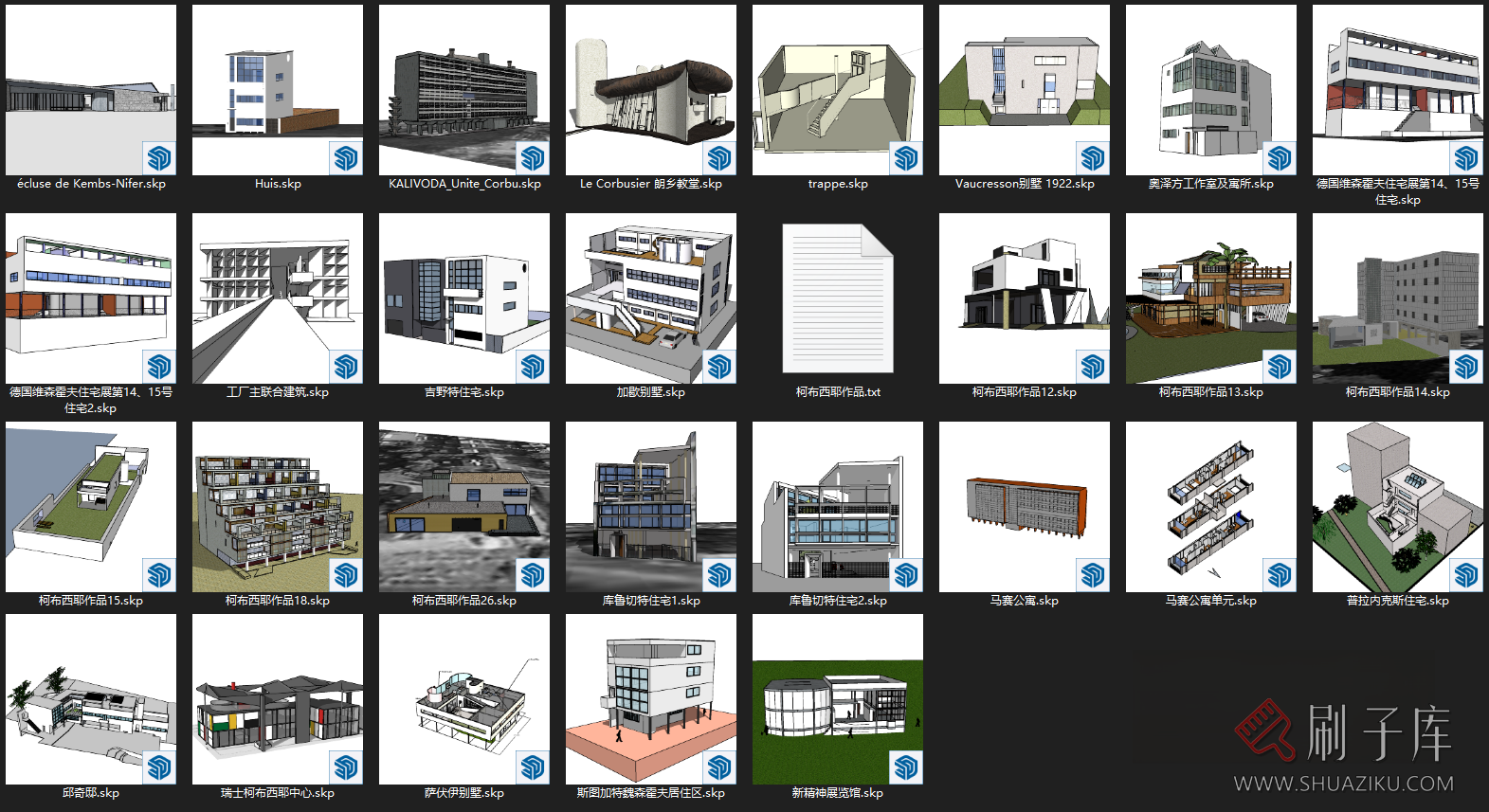This screenshot has height=812, width=1489.
Task: Select the 柯布西耶作品13.skp thumbnail
Action: point(1211,298)
